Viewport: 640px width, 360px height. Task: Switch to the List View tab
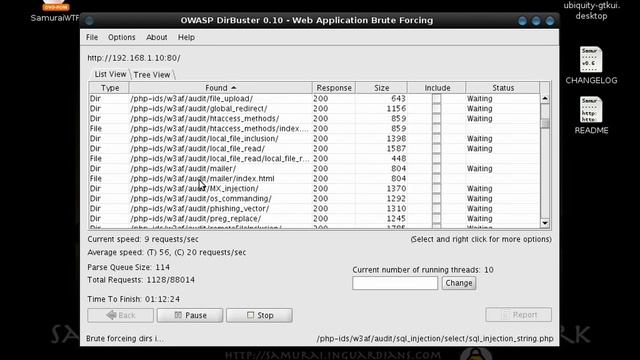point(110,74)
